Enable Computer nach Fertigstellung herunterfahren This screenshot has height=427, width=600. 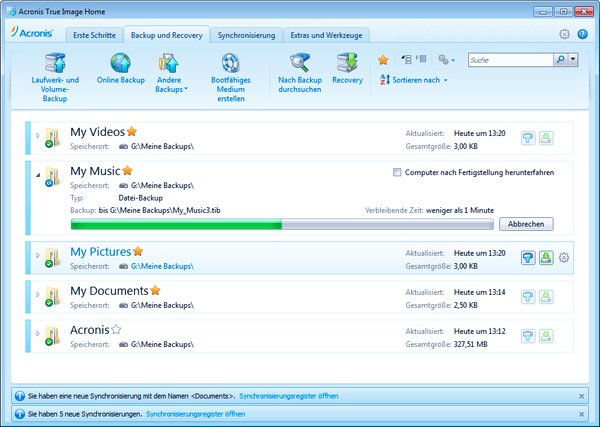point(398,173)
